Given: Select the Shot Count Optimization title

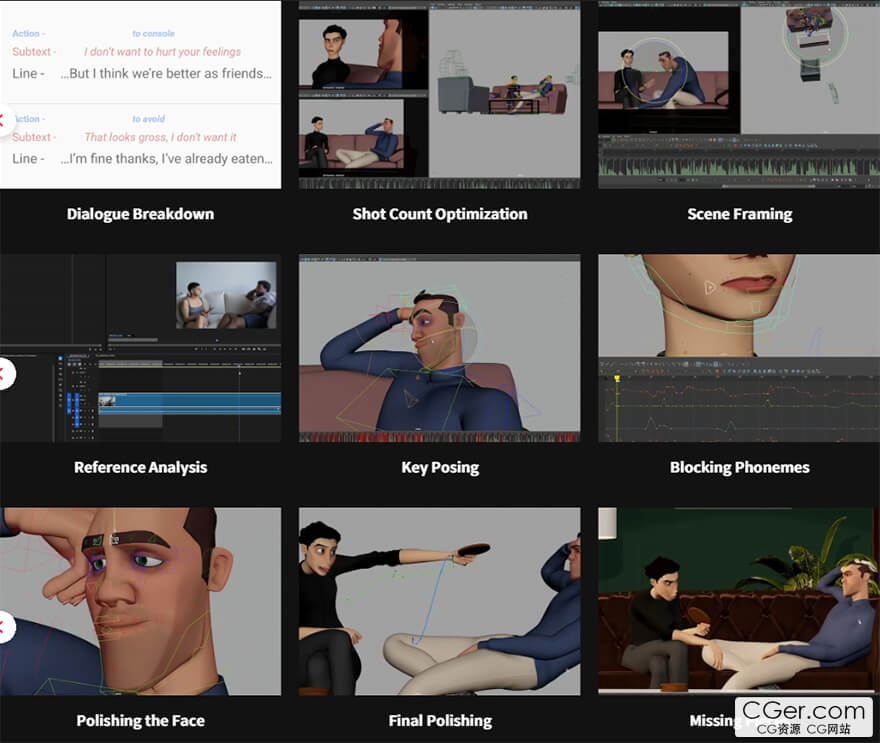Looking at the screenshot, I should pos(439,214).
